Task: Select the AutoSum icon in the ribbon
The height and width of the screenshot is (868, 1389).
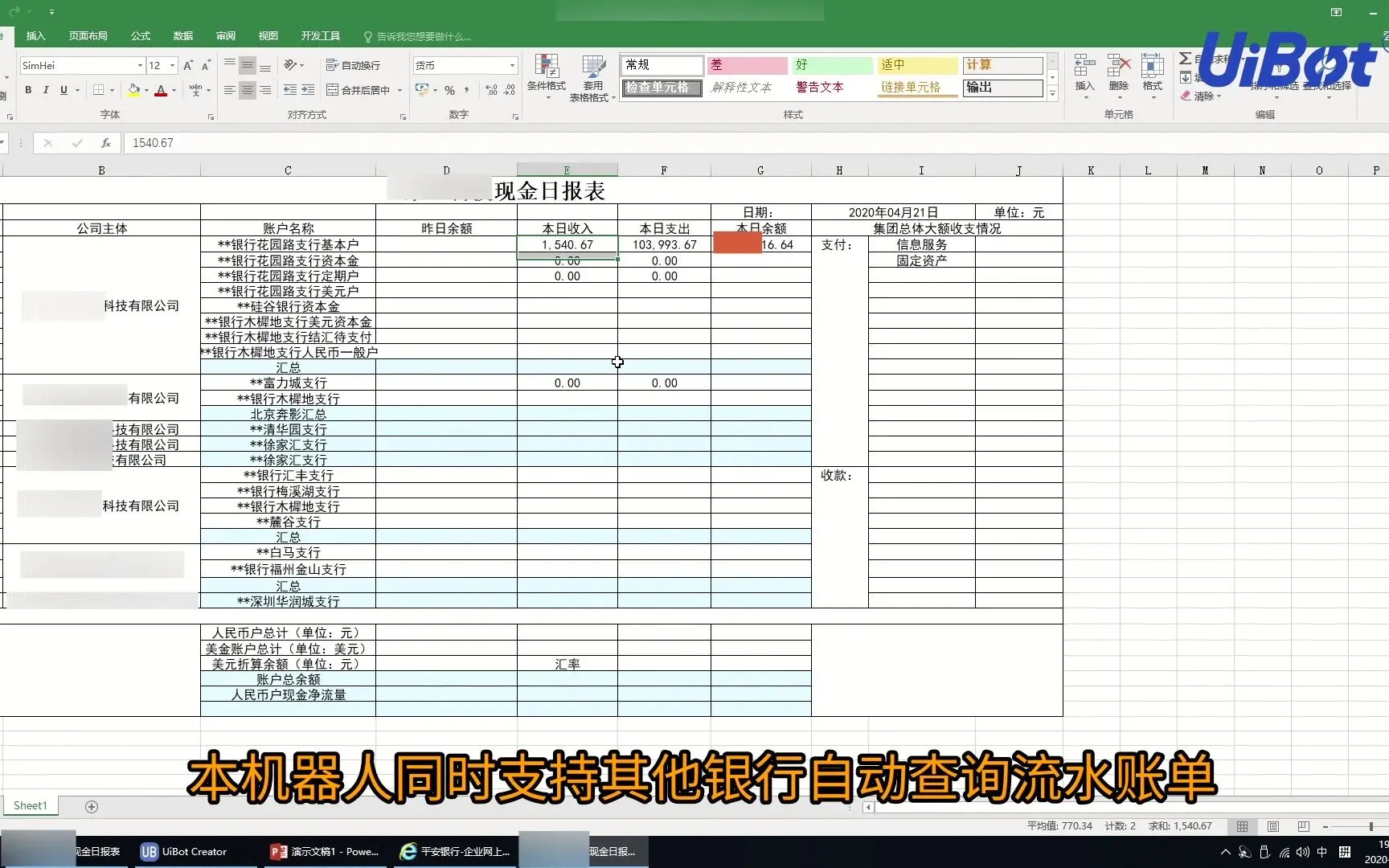Action: [x=1184, y=58]
